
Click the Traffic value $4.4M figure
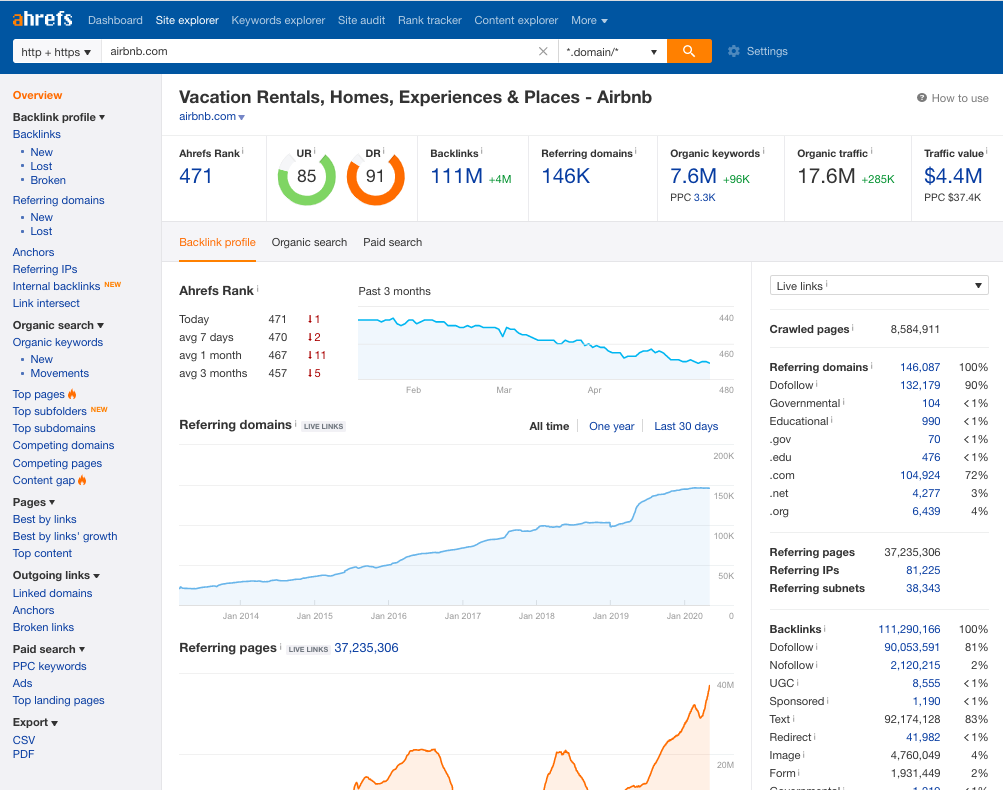pyautogui.click(x=953, y=176)
